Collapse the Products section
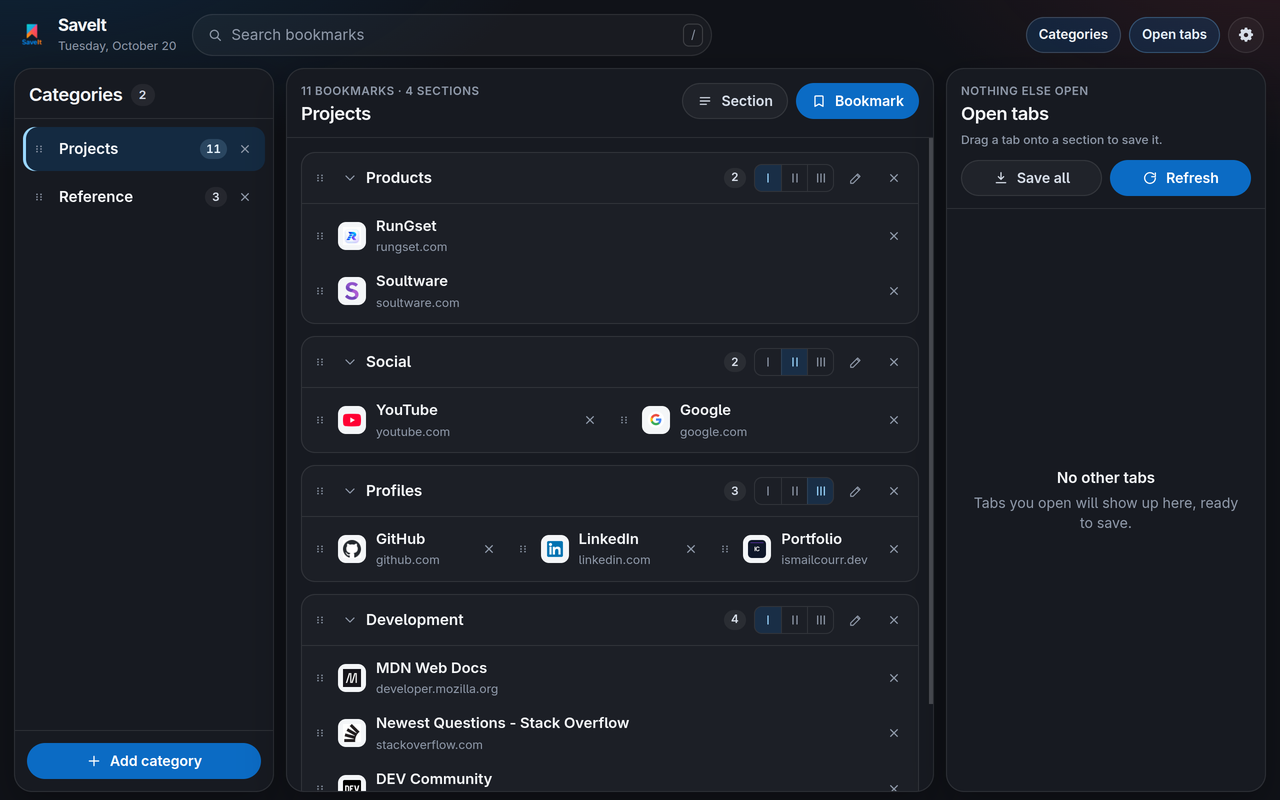This screenshot has width=1280, height=800. [x=350, y=178]
